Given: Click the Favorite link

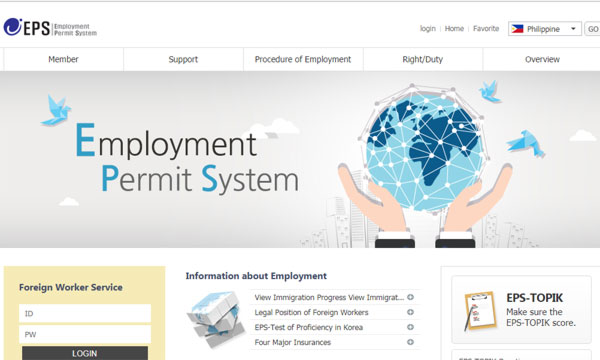Looking at the screenshot, I should (x=486, y=29).
